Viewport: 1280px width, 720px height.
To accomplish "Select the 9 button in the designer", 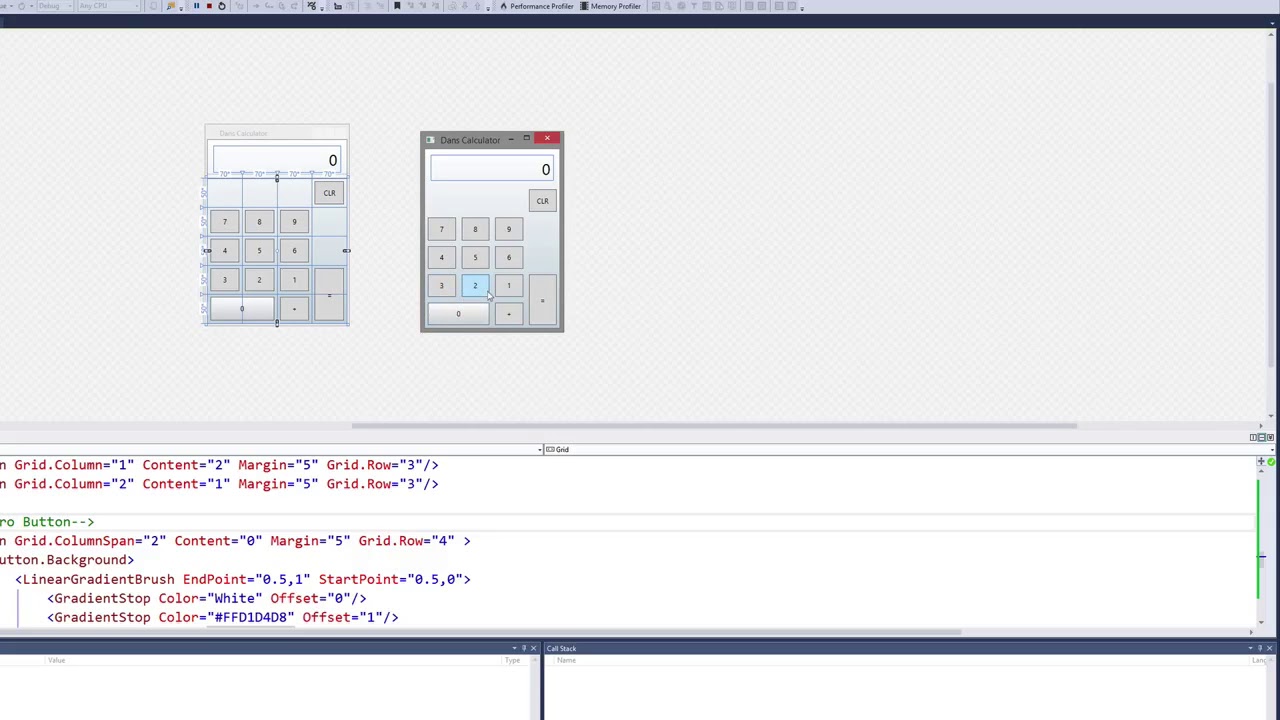I will coord(294,222).
